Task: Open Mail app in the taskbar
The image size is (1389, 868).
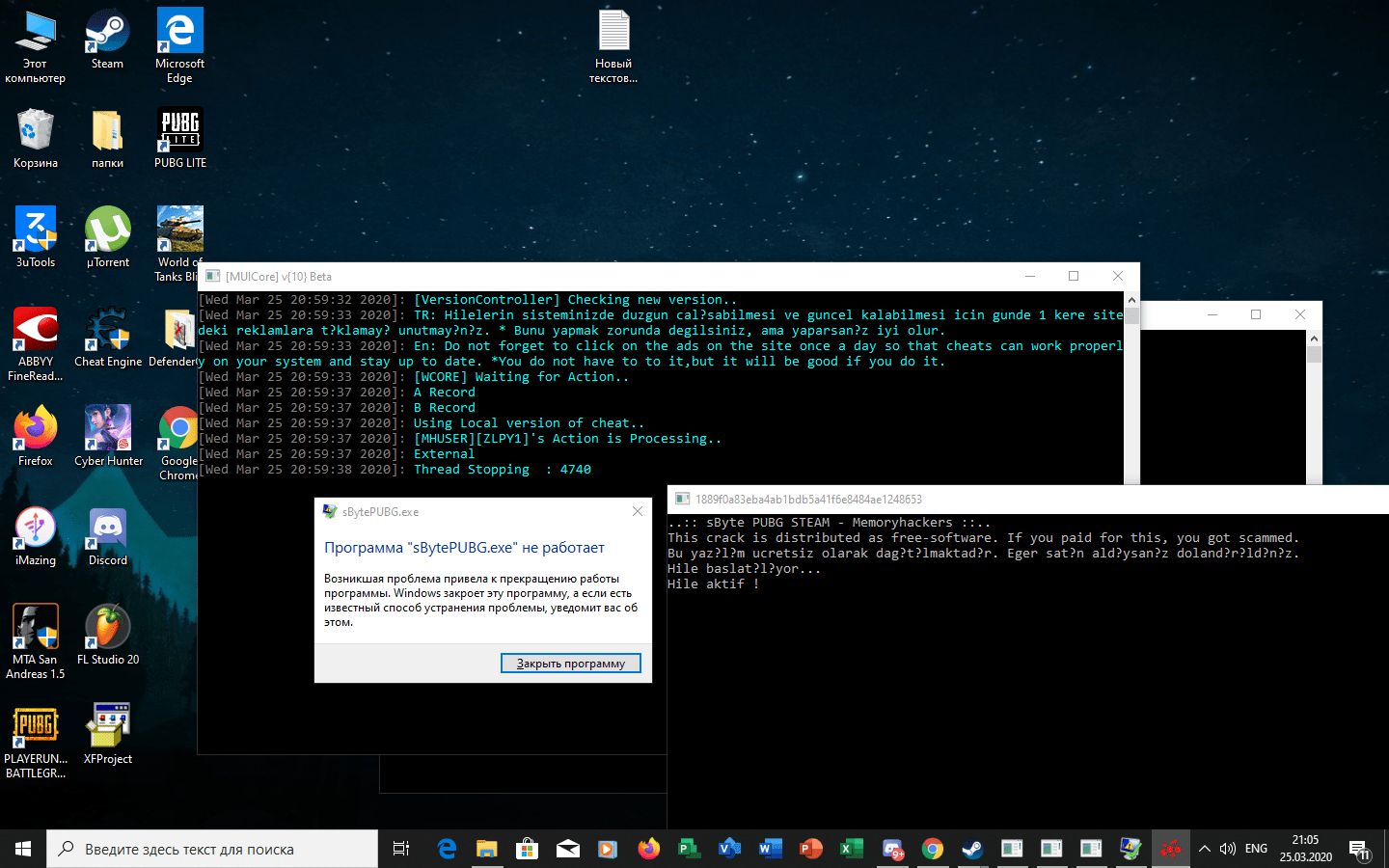Action: pos(568,849)
